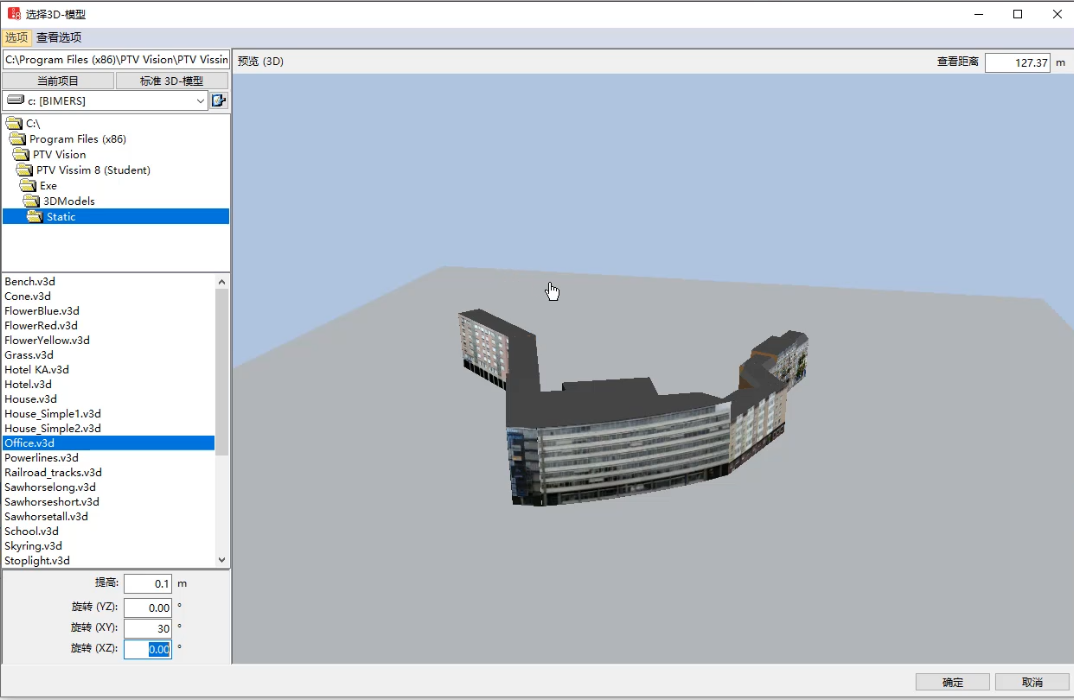This screenshot has width=1074, height=700.
Task: Select Railroad_tracks.v3d model
Action: click(53, 473)
